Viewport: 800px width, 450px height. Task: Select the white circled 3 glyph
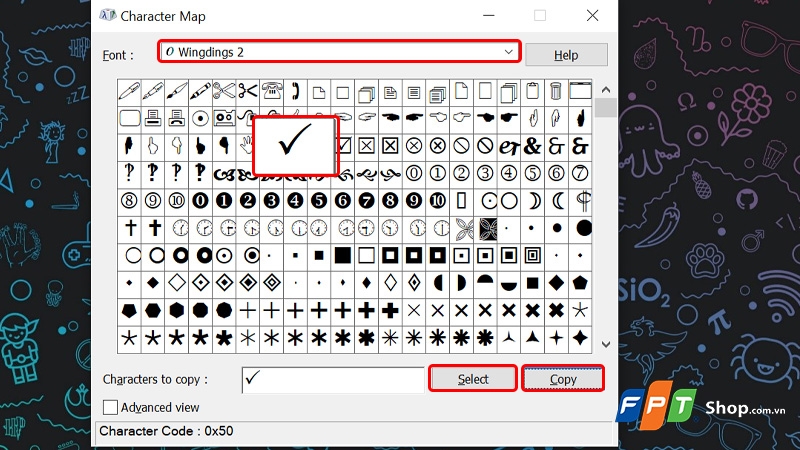485,173
